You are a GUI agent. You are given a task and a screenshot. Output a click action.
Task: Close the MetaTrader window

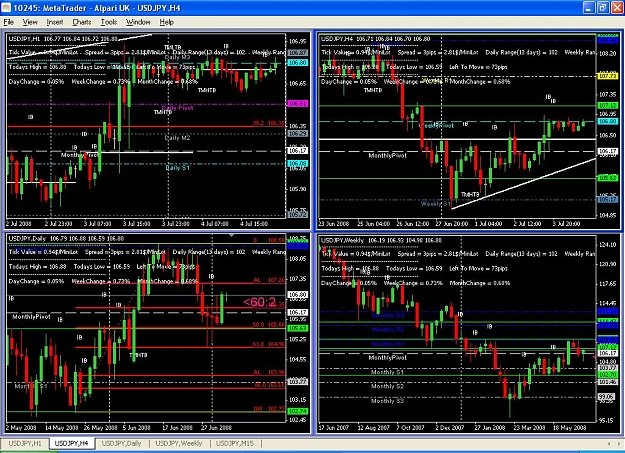pyautogui.click(x=616, y=8)
